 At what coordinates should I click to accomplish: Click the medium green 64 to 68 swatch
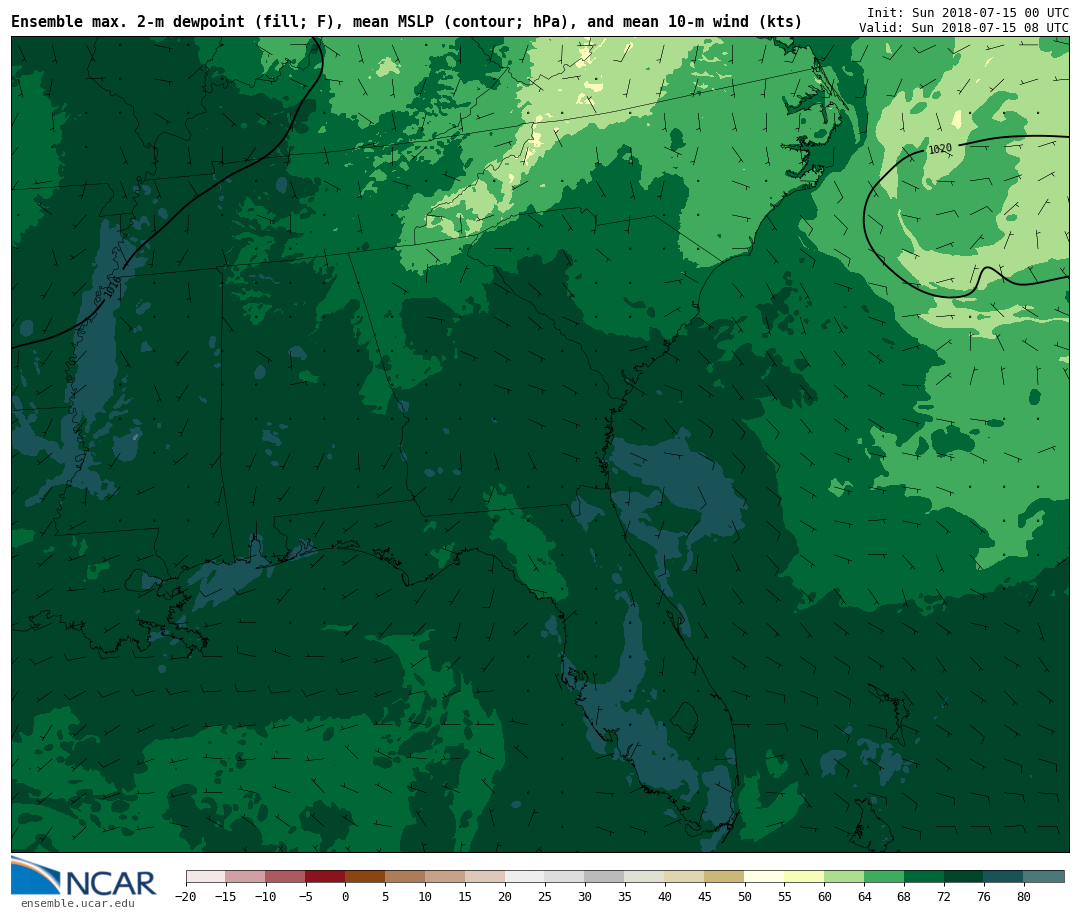tap(884, 877)
